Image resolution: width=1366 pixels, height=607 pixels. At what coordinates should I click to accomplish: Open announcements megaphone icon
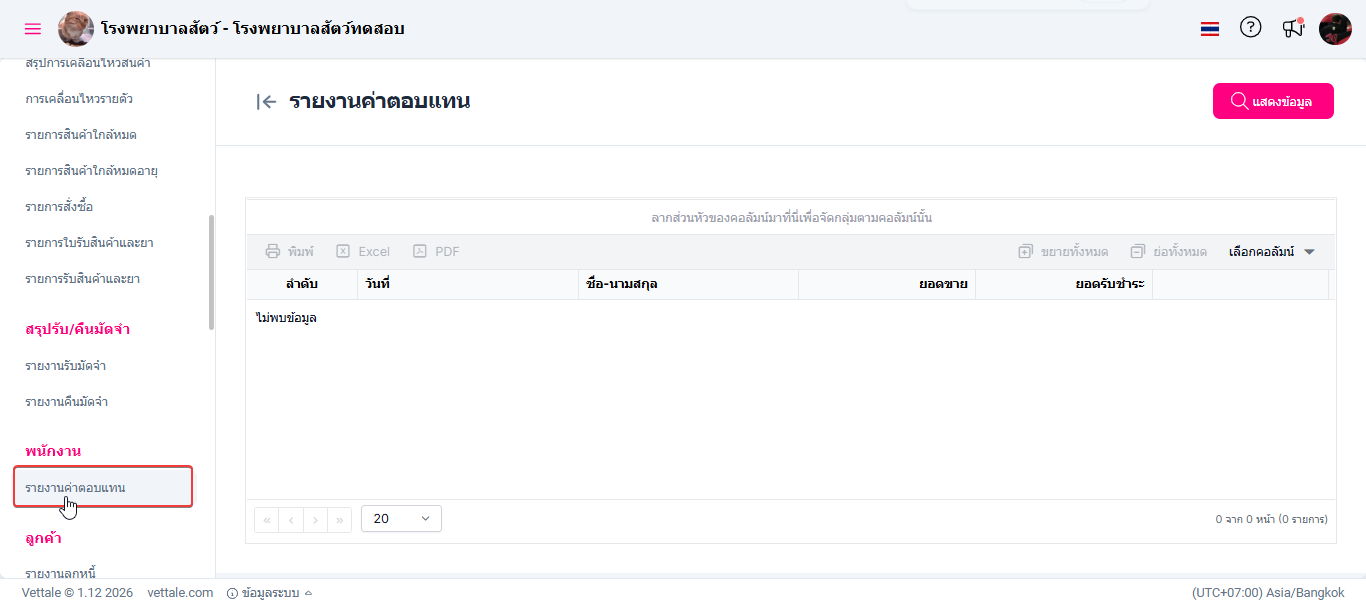(x=1293, y=28)
